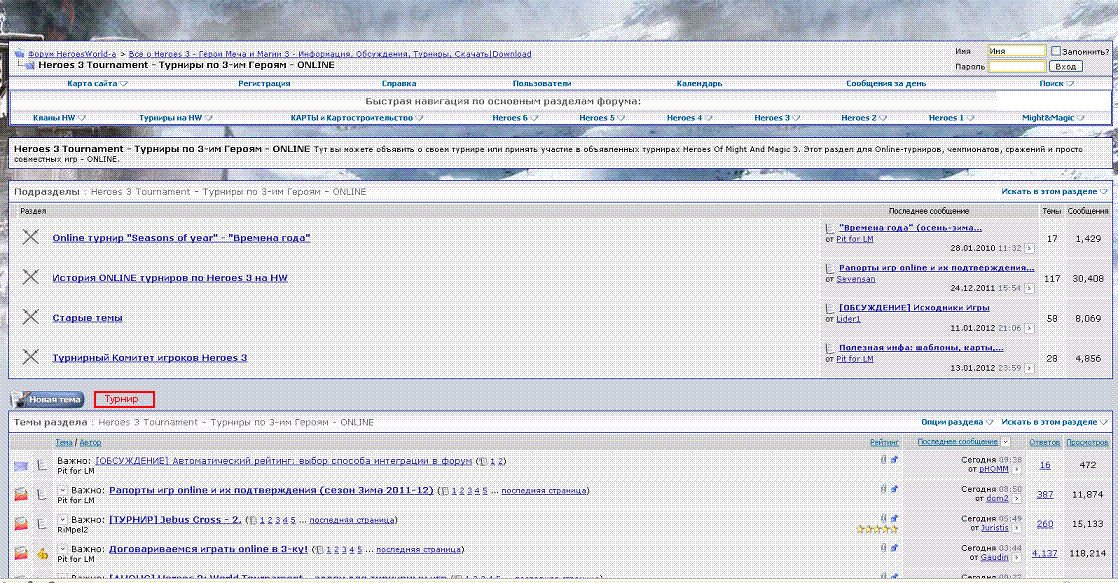Screen dimensions: 1118x583
Task: Click go-to-last-post arrow next to dom2
Action: click(x=1017, y=499)
